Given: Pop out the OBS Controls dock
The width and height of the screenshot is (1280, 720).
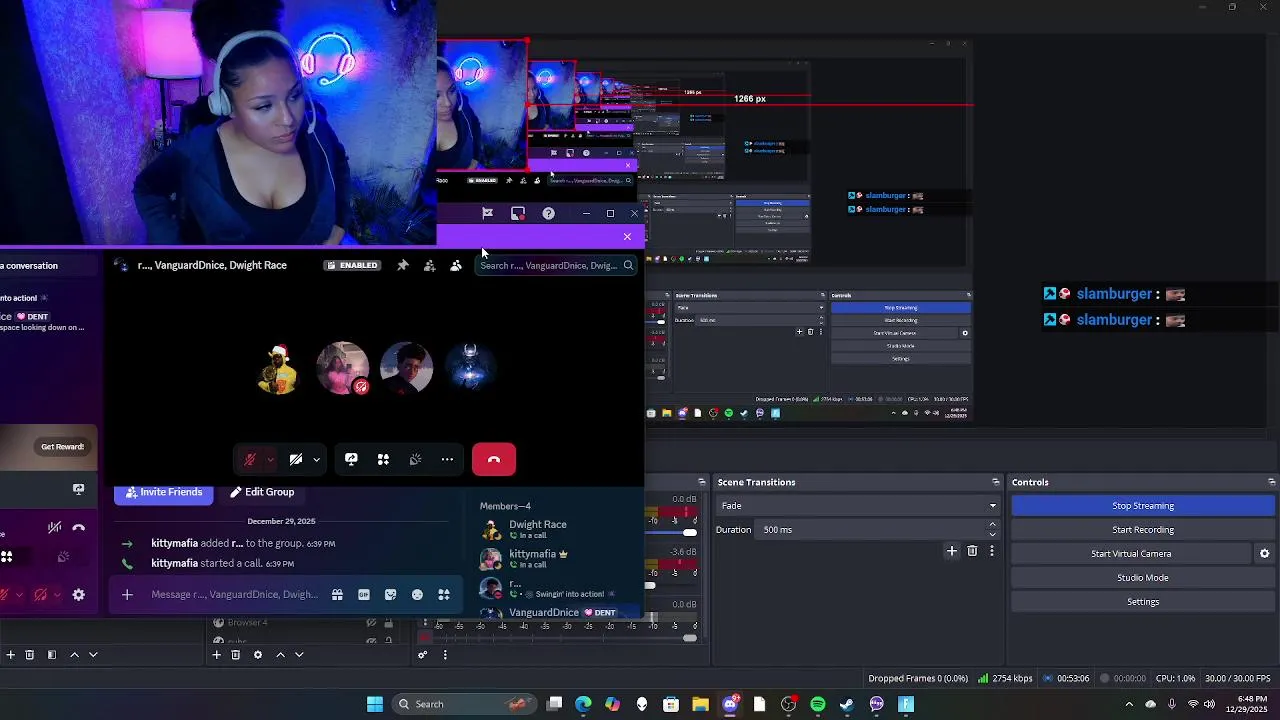Looking at the screenshot, I should click(1271, 482).
